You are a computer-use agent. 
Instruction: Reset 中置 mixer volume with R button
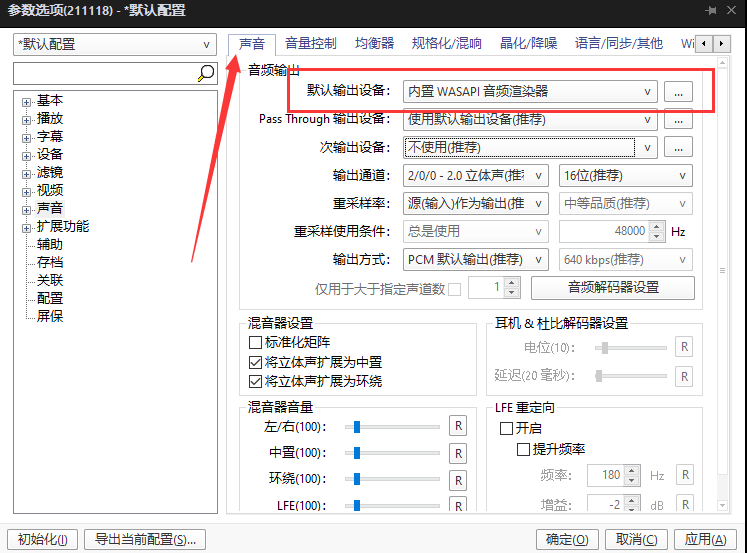click(458, 453)
